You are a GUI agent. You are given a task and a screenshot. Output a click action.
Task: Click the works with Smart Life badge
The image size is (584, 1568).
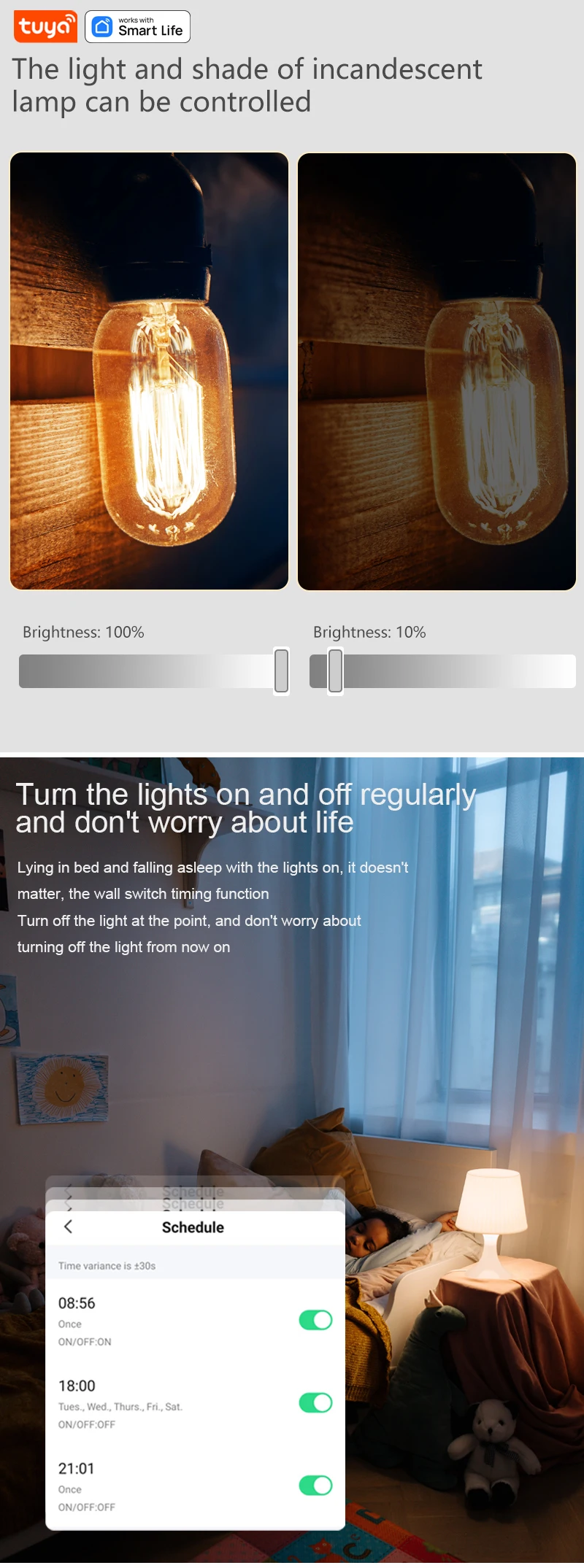(138, 27)
